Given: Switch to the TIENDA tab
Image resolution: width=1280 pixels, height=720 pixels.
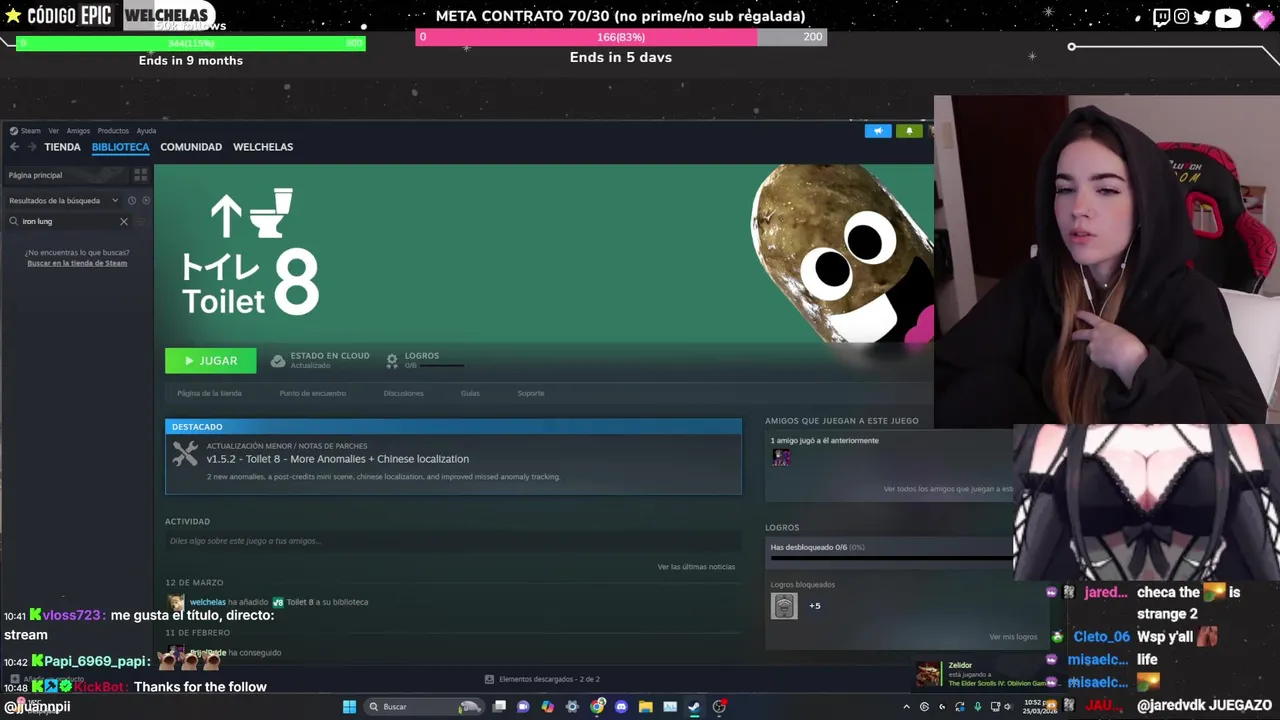Looking at the screenshot, I should [62, 147].
